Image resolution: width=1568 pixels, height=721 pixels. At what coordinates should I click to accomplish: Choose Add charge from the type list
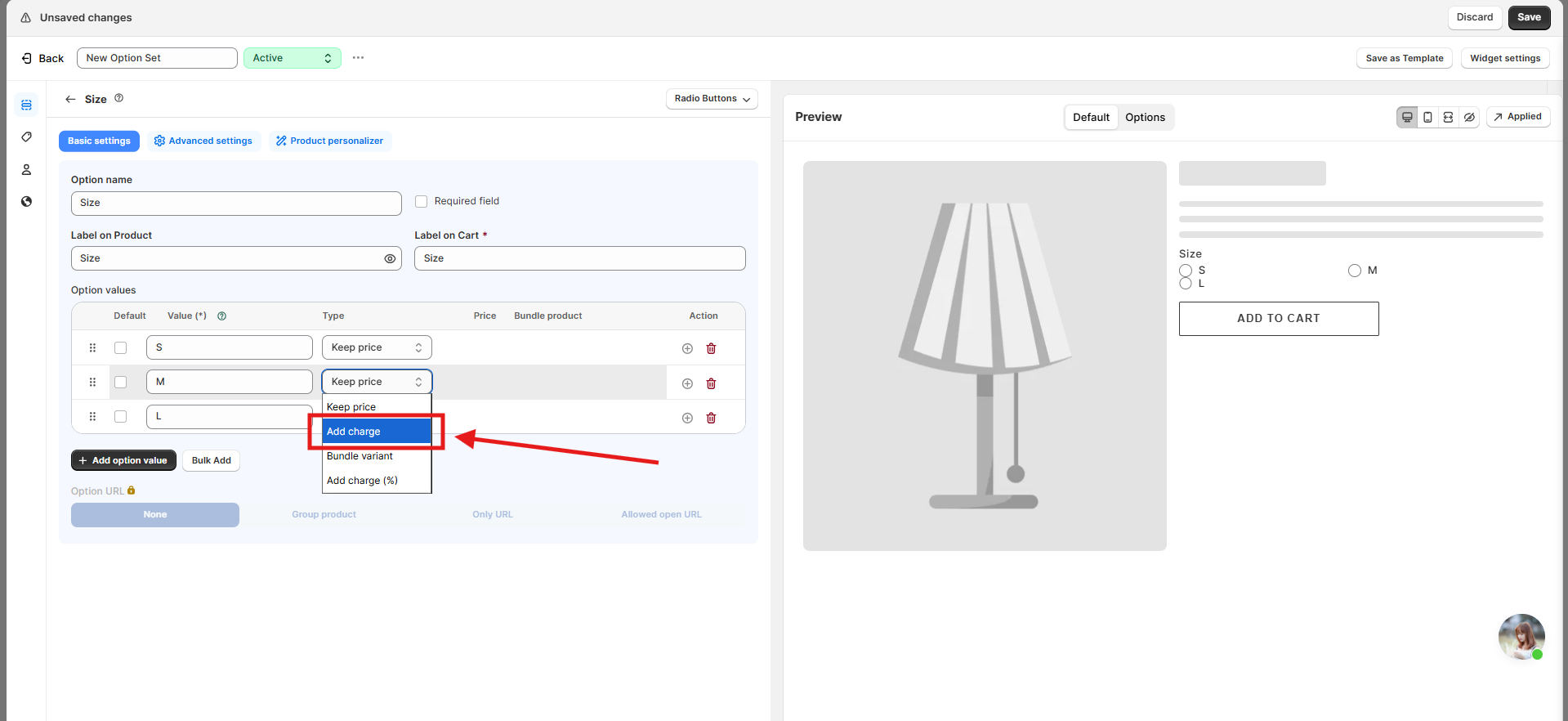click(377, 432)
